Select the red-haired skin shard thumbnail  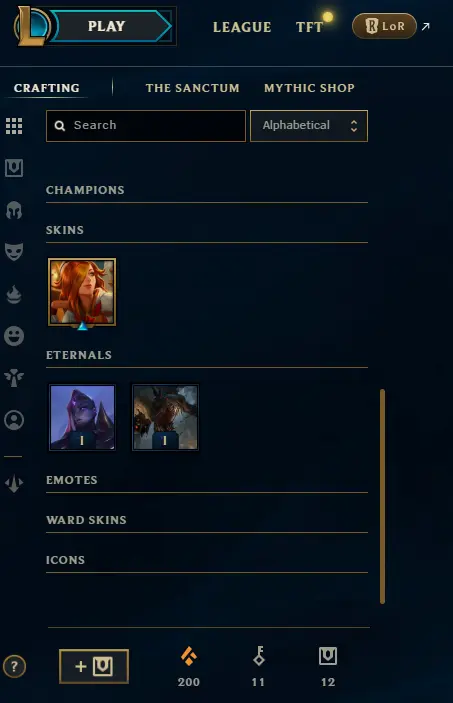tap(82, 292)
